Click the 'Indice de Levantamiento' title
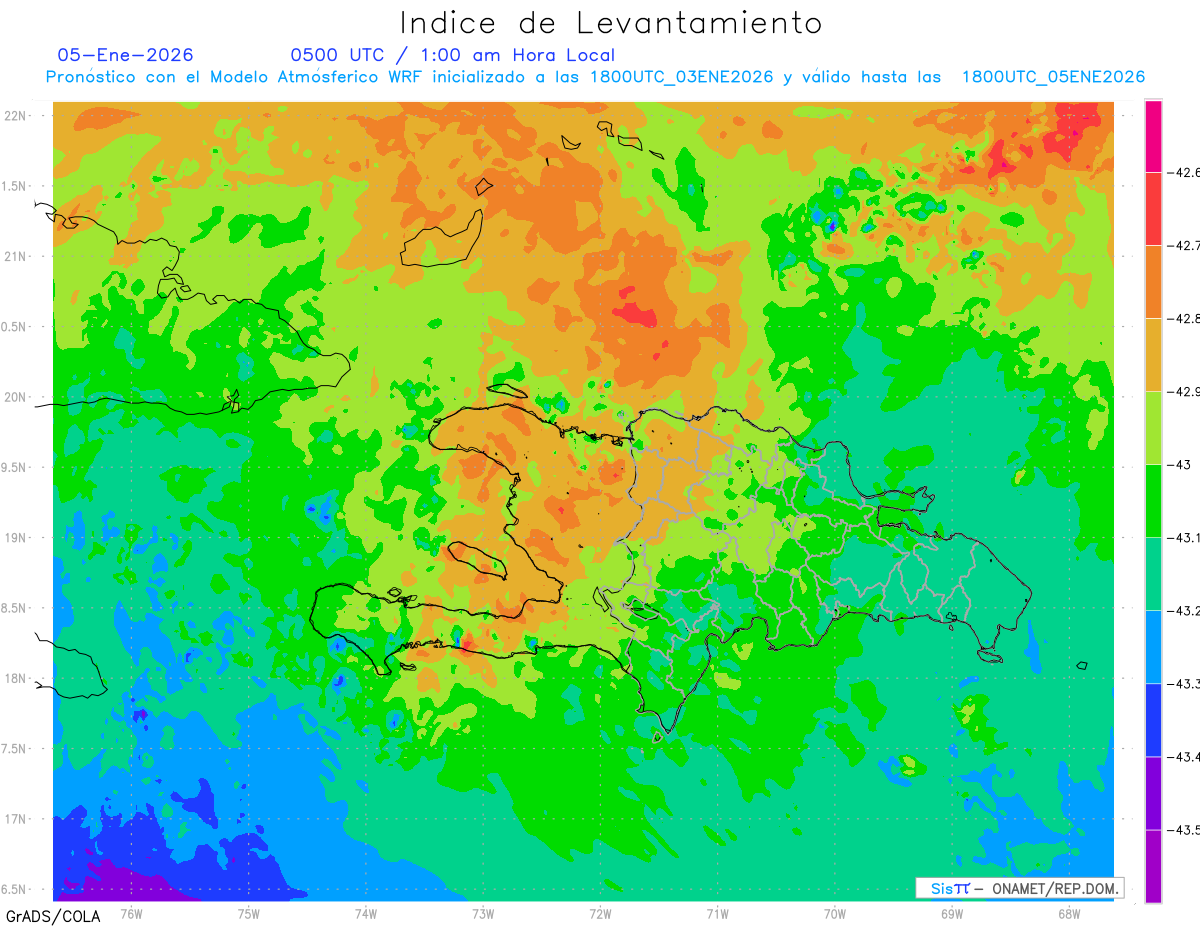1200x927 pixels. point(611,22)
